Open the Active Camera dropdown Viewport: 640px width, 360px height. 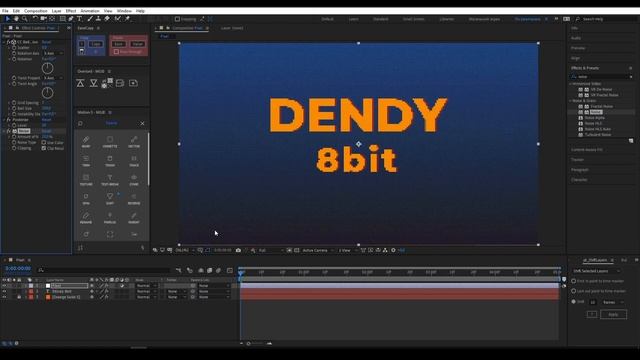pyautogui.click(x=318, y=250)
